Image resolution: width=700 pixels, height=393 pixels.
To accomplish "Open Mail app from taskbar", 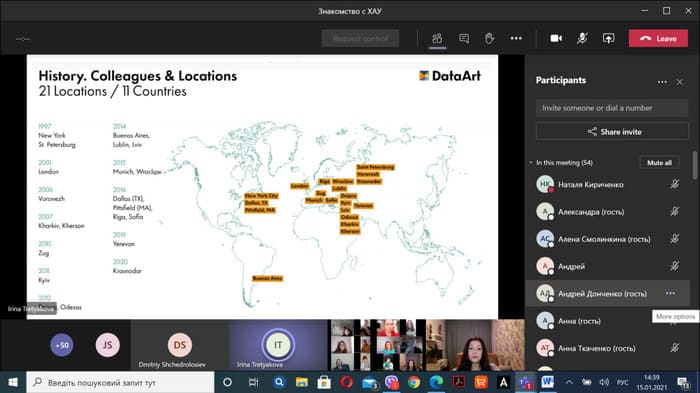I will (370, 382).
